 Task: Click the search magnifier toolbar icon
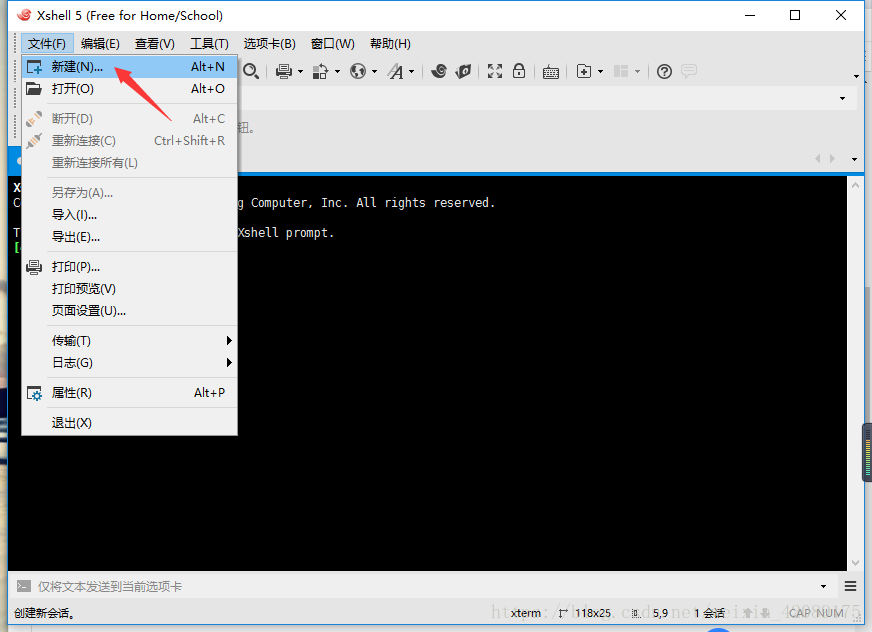pyautogui.click(x=251, y=71)
